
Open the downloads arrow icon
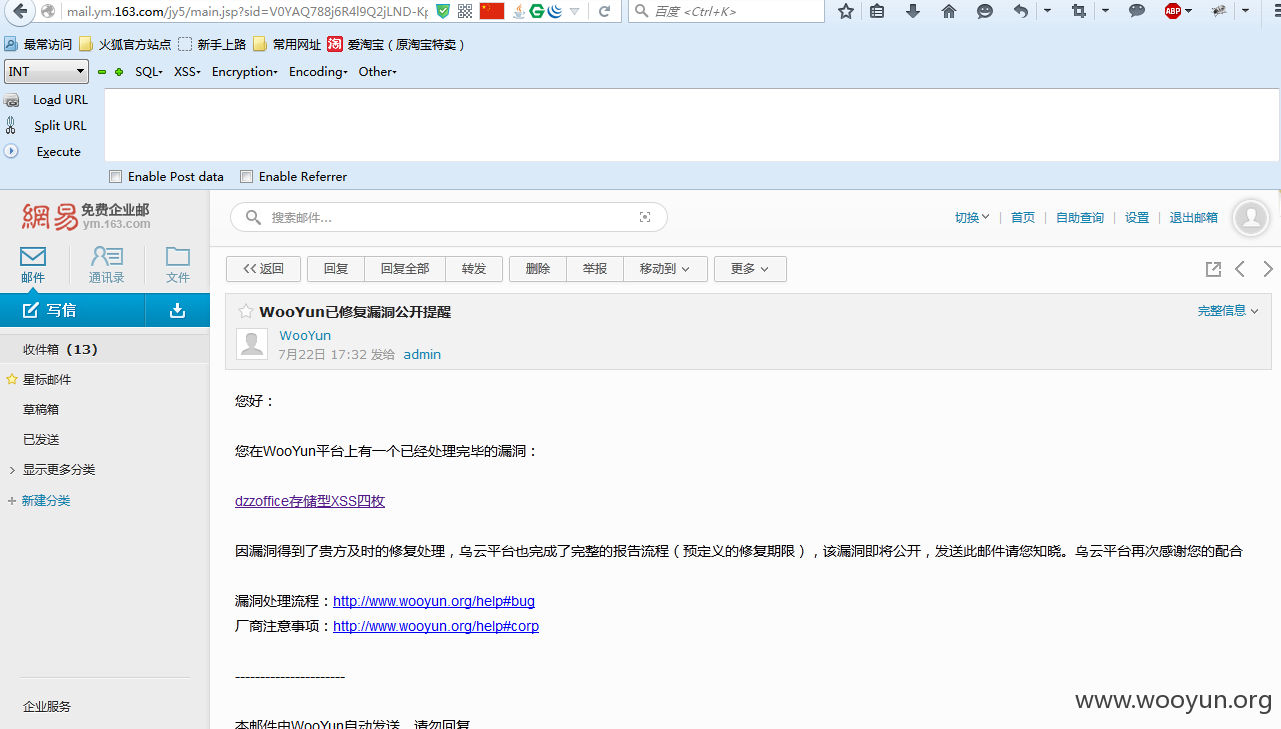click(913, 12)
